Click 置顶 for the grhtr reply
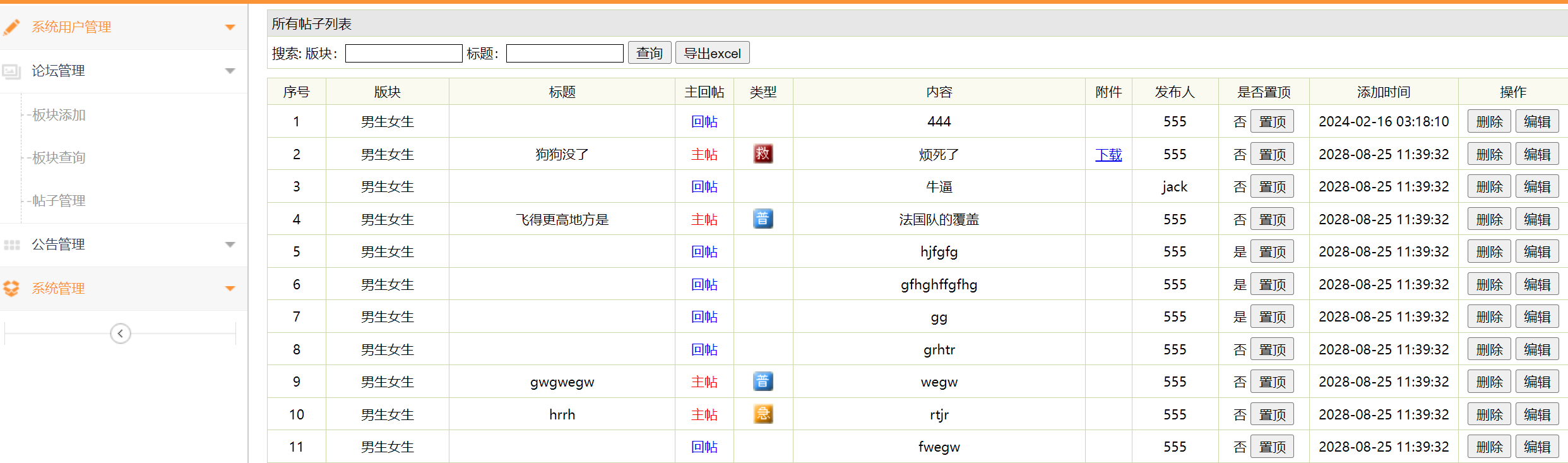The height and width of the screenshot is (463, 1568). click(1272, 349)
